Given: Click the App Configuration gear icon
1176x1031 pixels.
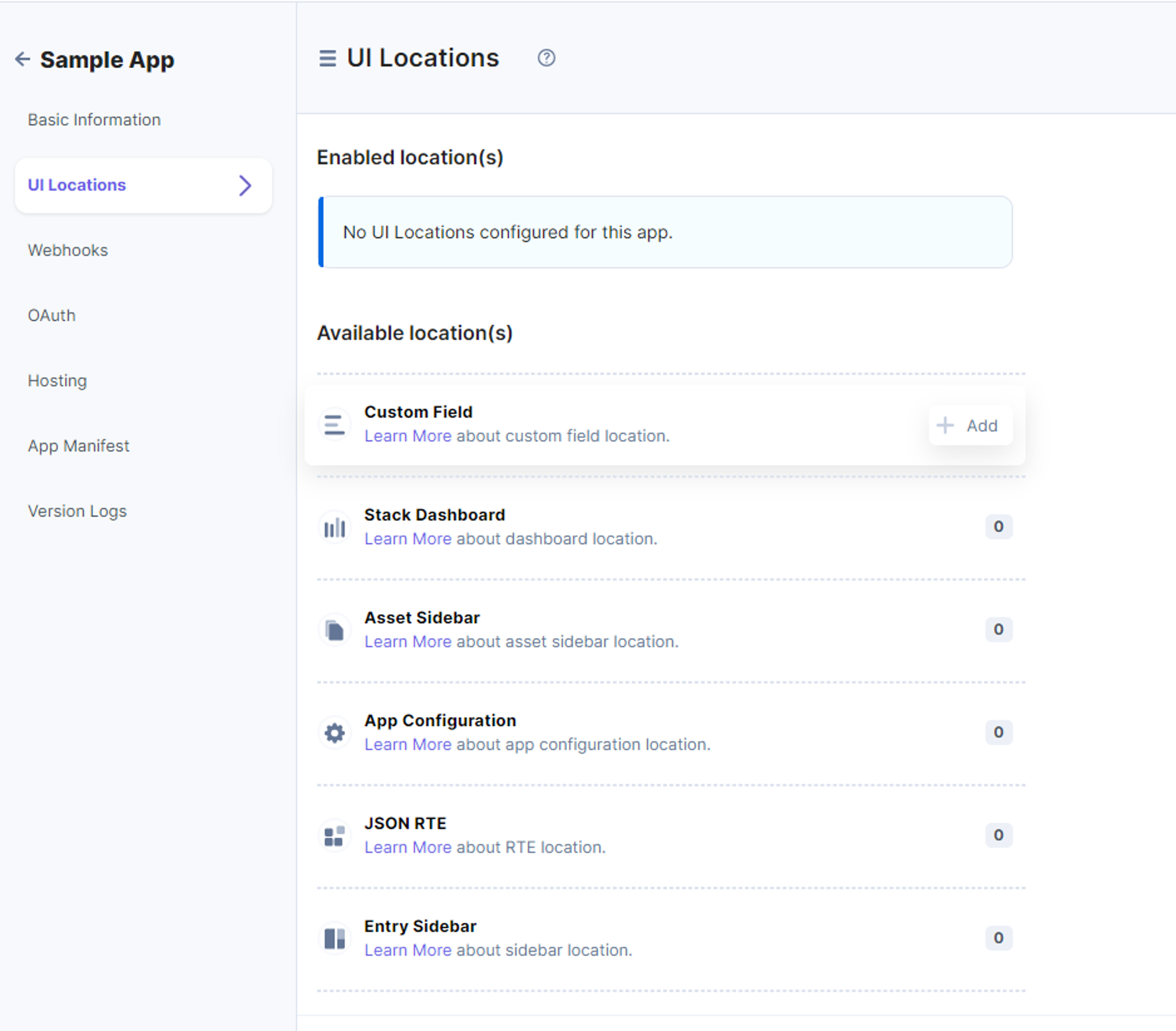Looking at the screenshot, I should click(335, 733).
